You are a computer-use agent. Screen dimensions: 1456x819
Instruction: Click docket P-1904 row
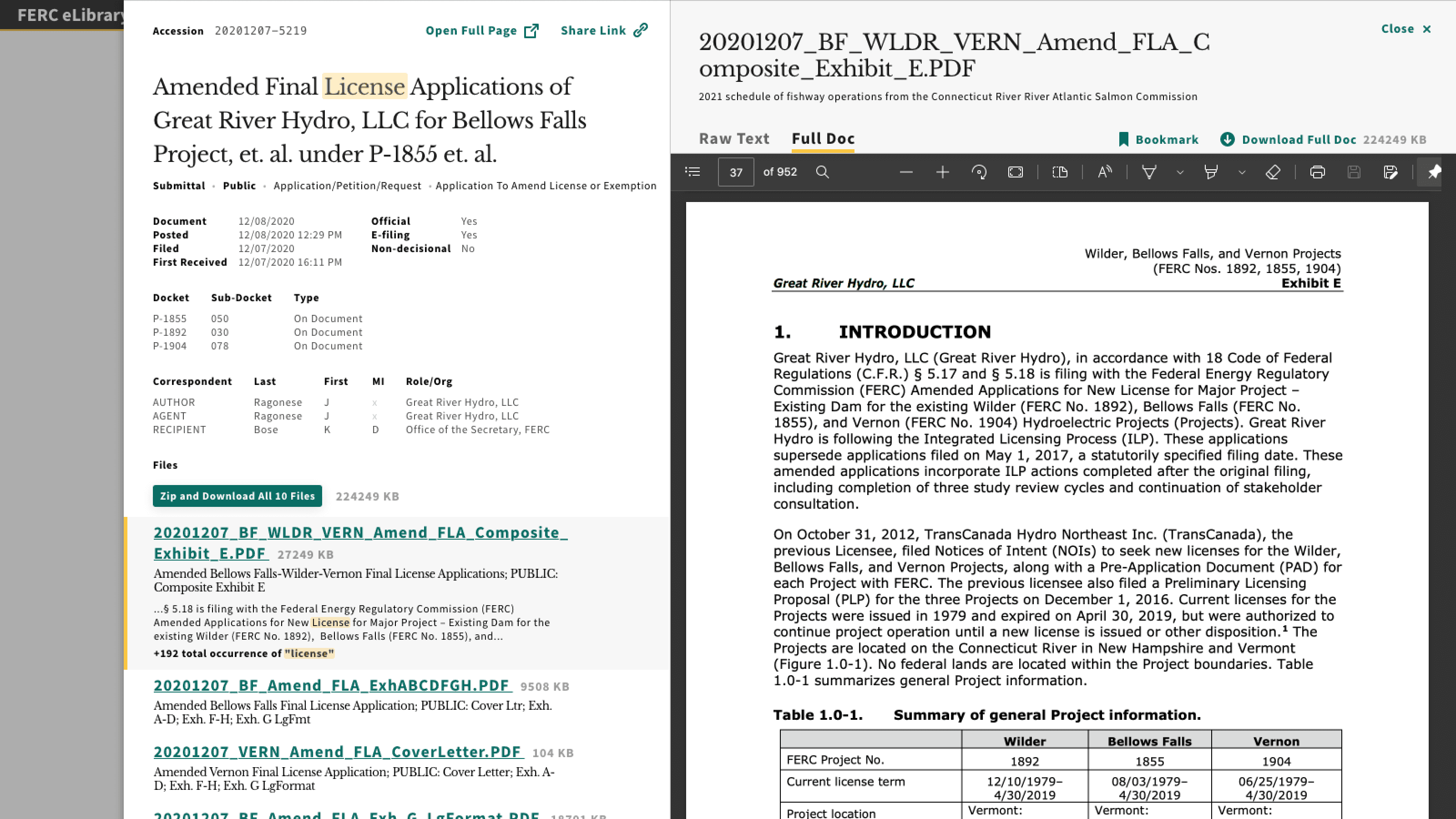(x=258, y=346)
